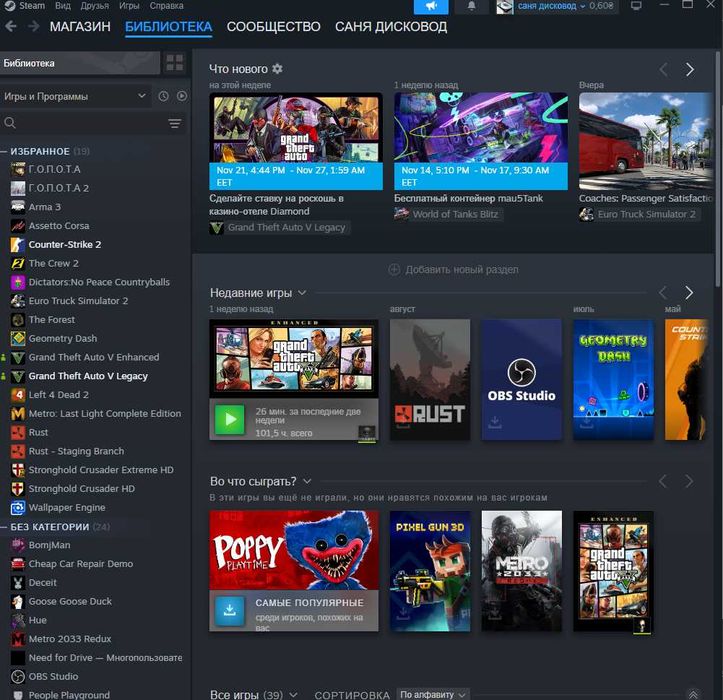Click OBS Studio icon in sidebar list

click(18, 676)
